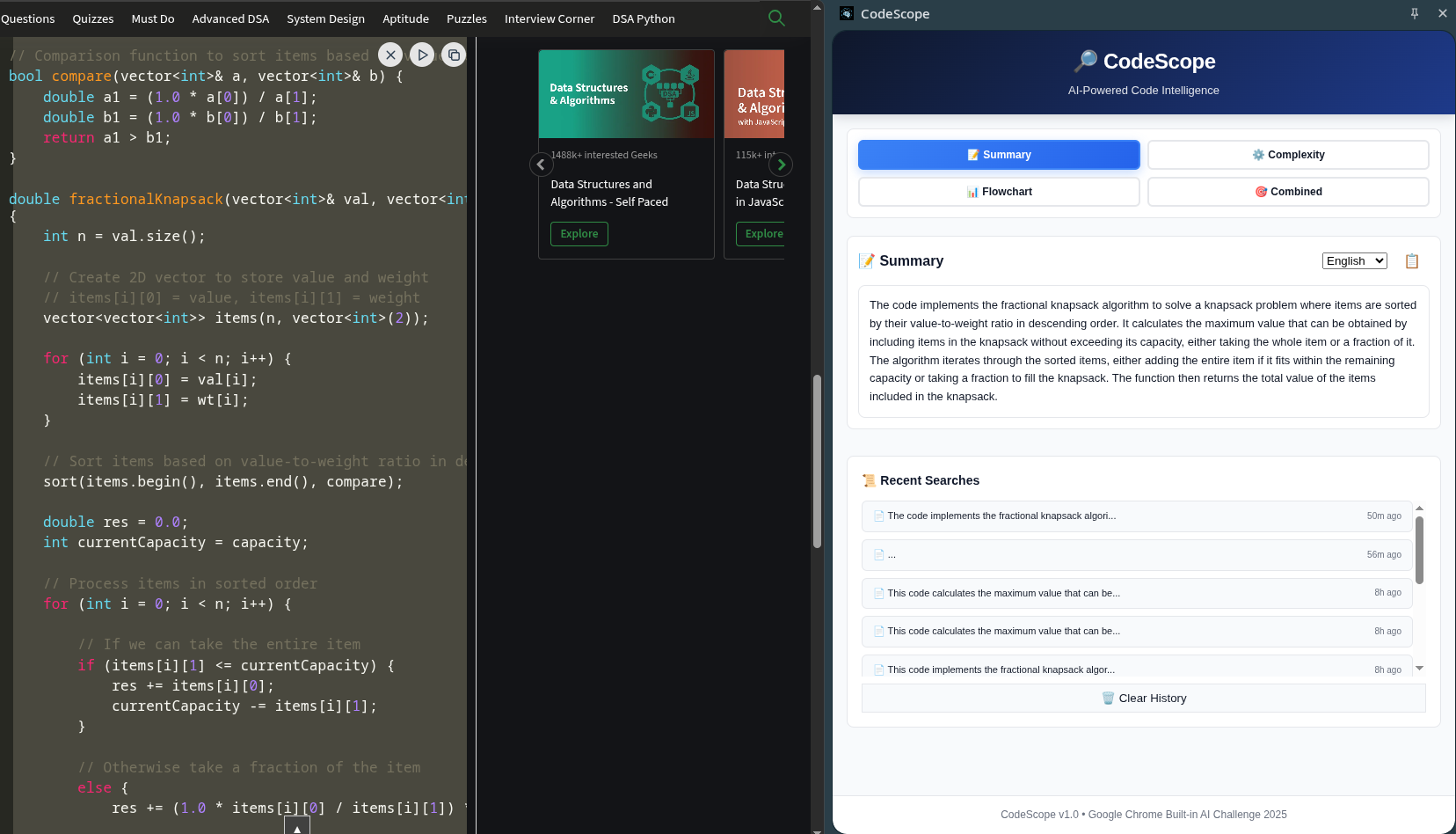This screenshot has width=1456, height=834.
Task: Open recent search from 56m ago
Action: click(1137, 555)
